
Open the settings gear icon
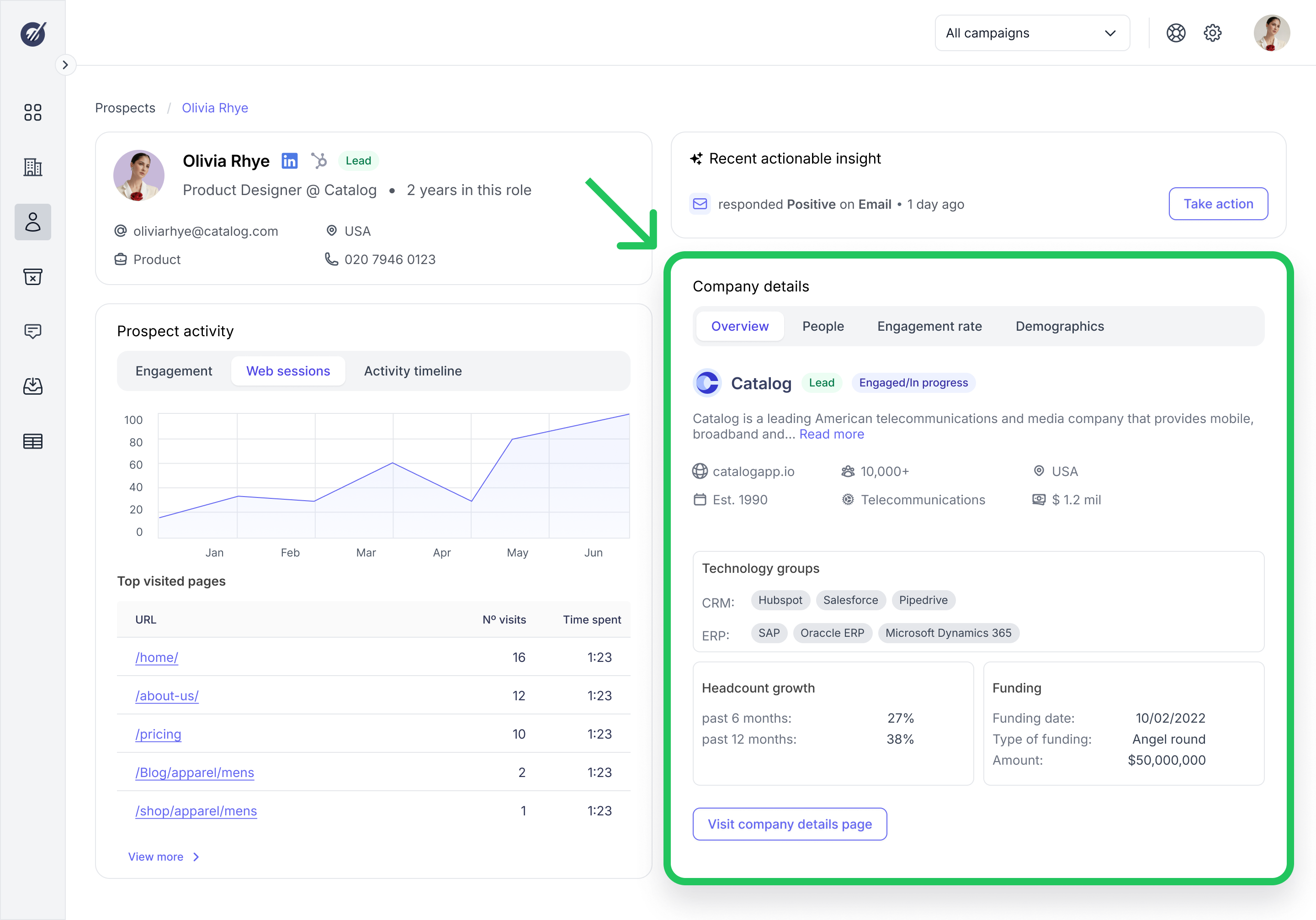coord(1212,33)
